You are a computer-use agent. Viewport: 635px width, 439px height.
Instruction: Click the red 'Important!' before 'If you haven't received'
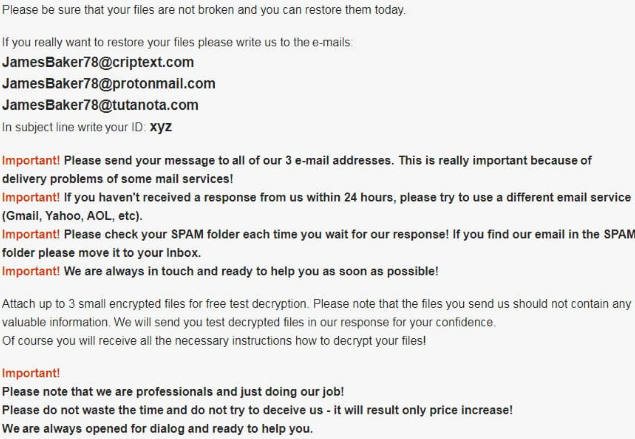click(30, 197)
